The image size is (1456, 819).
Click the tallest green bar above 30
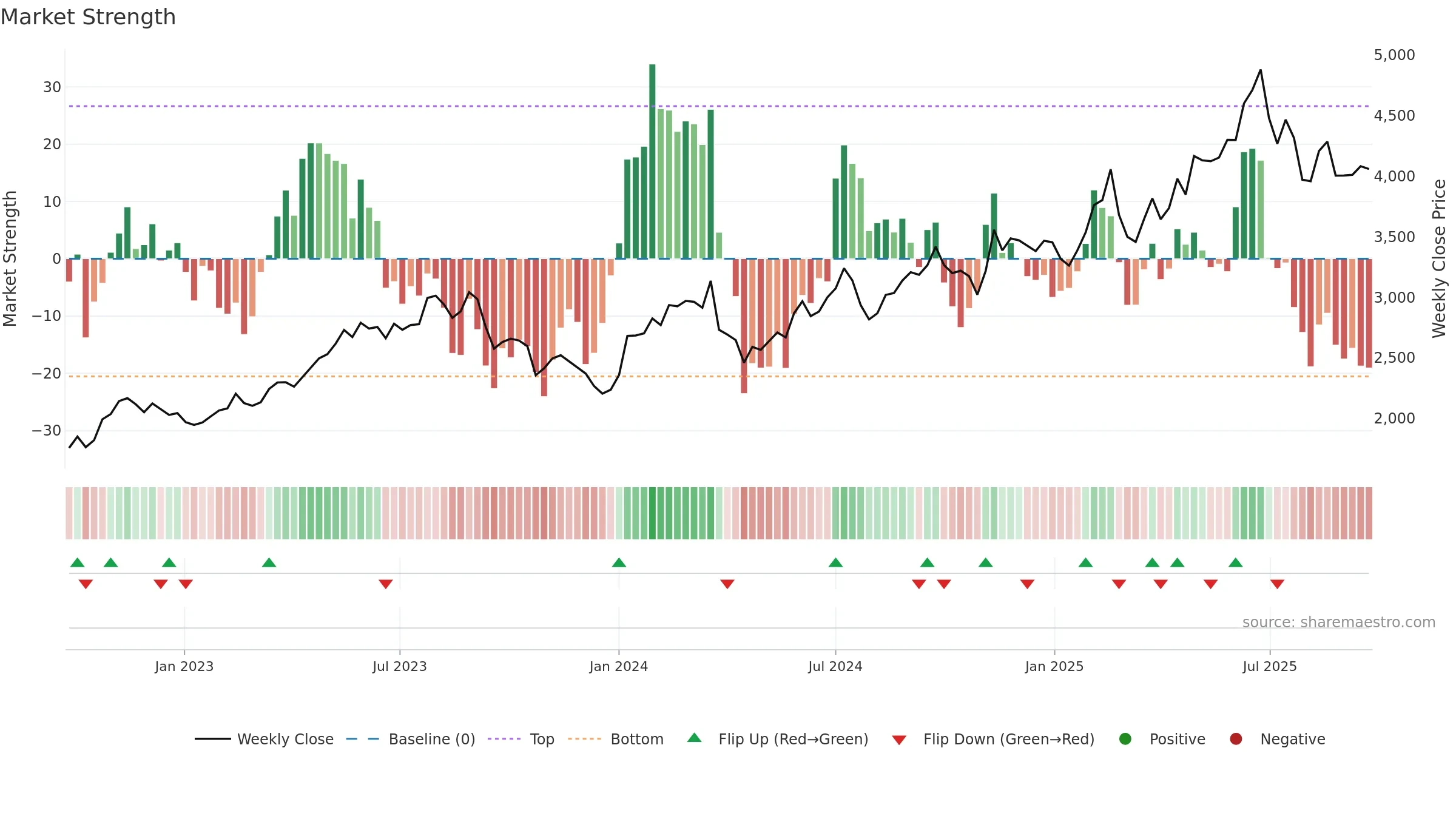point(652,161)
